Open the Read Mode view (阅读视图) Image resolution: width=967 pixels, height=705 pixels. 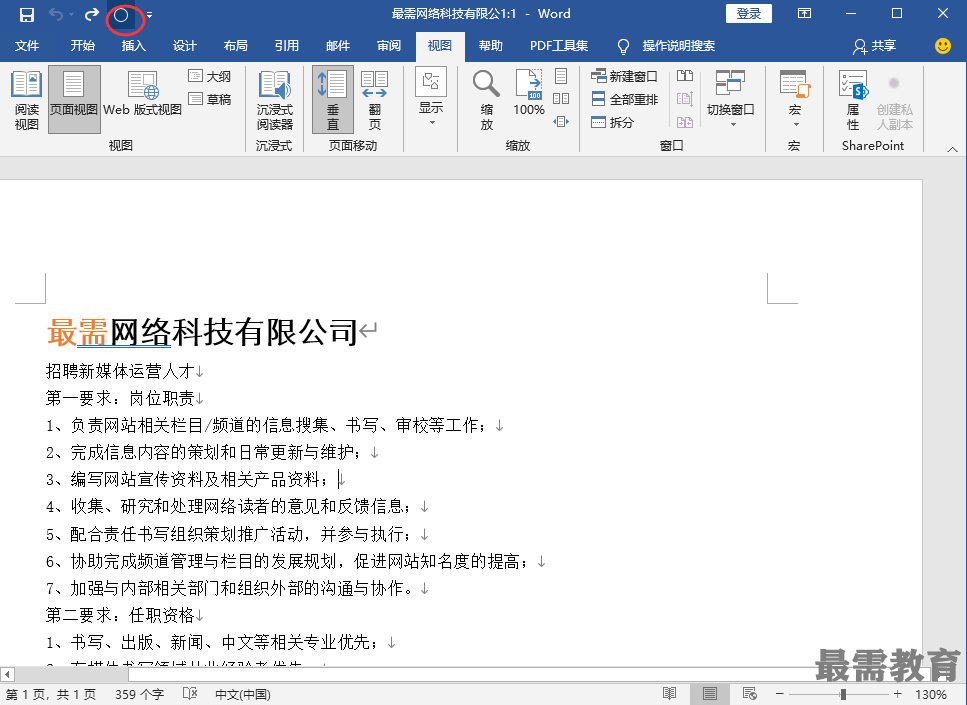coord(27,100)
